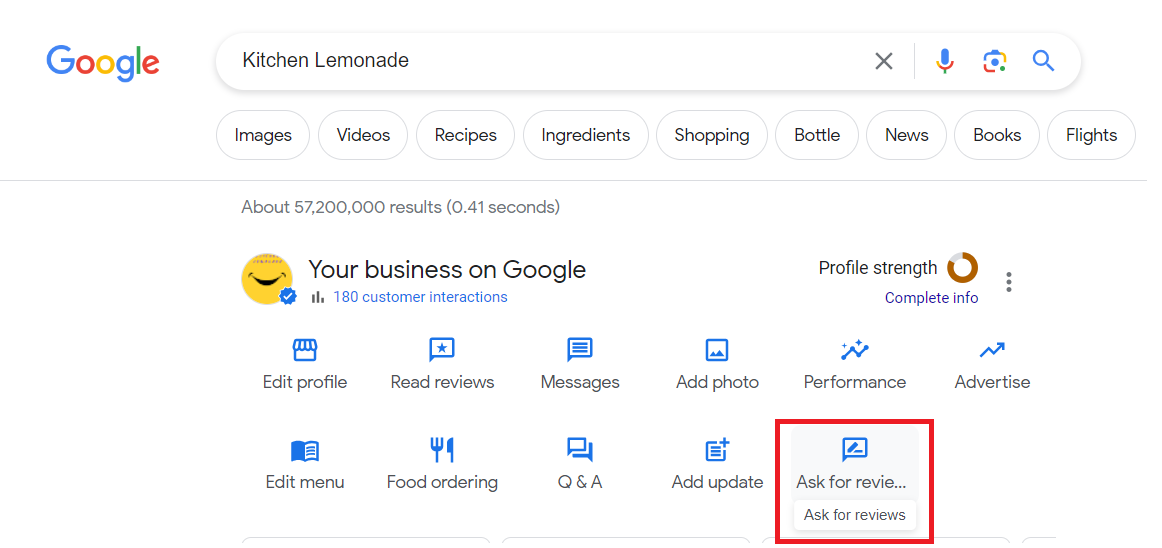Open the three-dot business options menu
1162x548 pixels.
[x=1009, y=282]
